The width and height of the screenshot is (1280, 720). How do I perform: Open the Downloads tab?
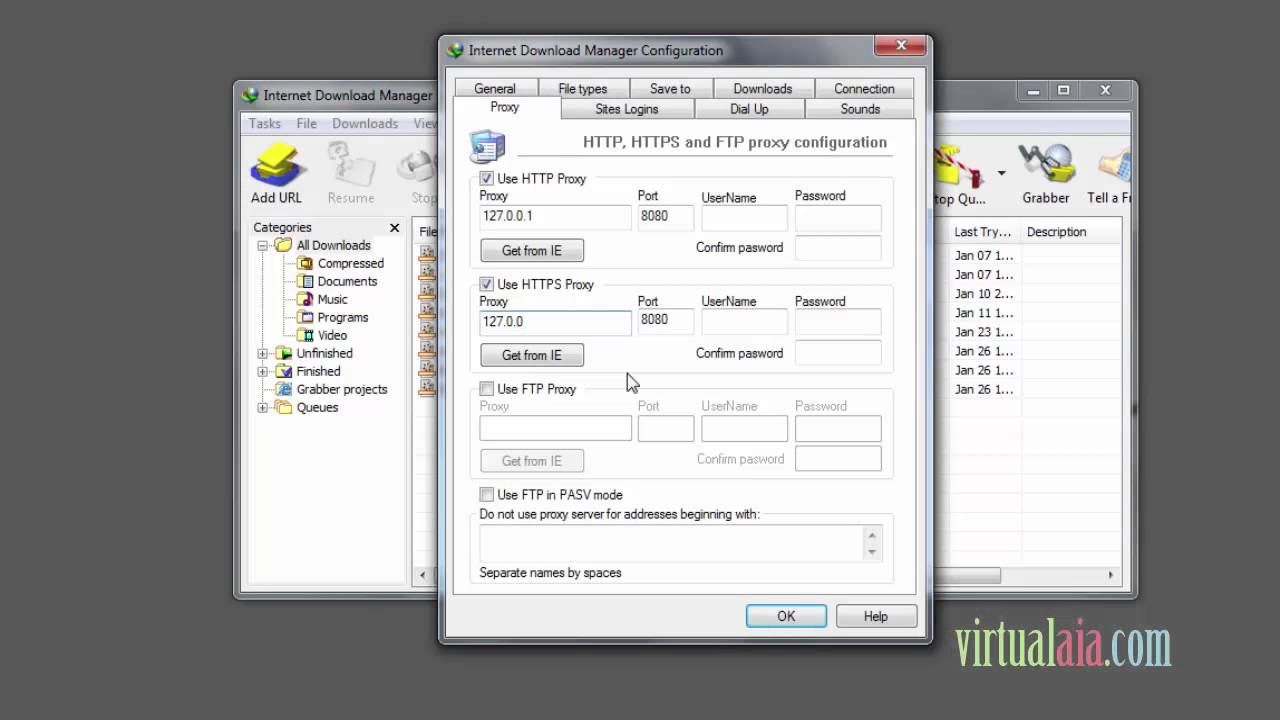[762, 88]
